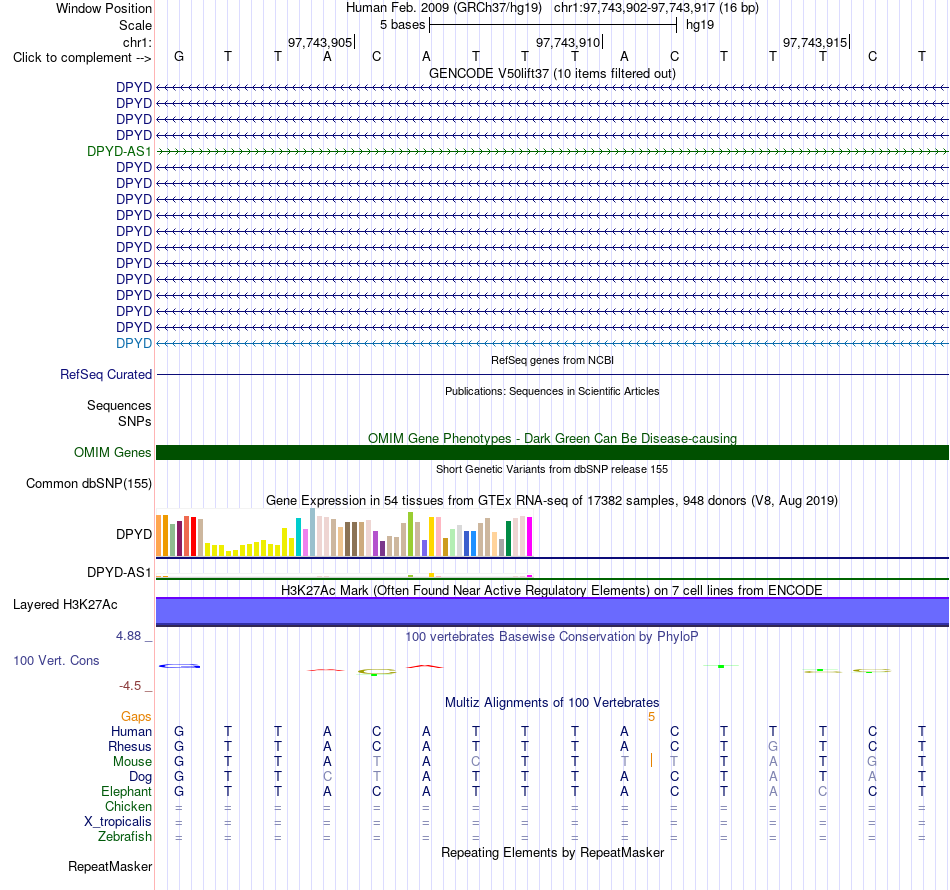Click the GENCODE V50lift37 track title
Viewport: 950px width, 890px height.
552,73
